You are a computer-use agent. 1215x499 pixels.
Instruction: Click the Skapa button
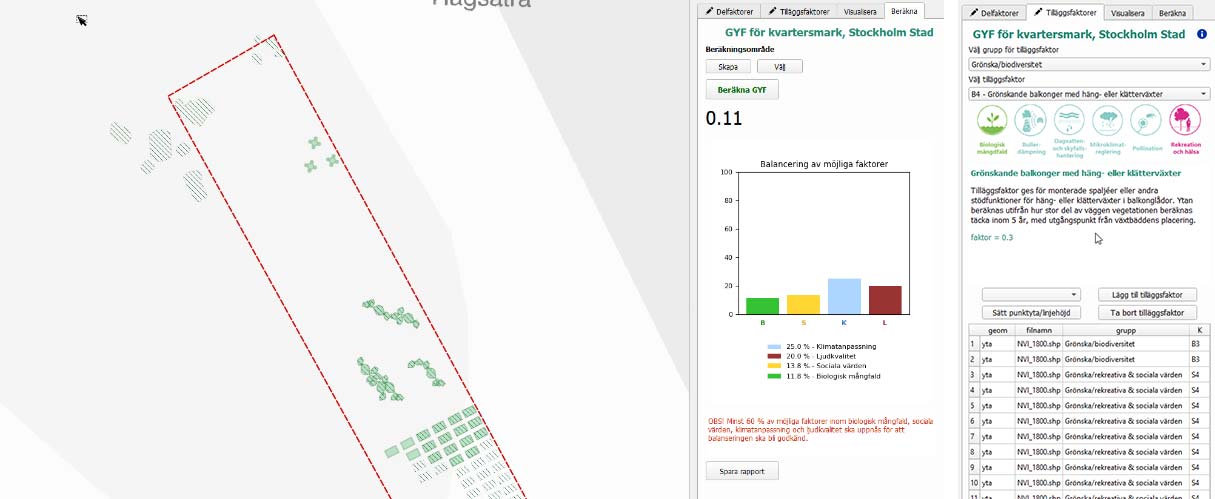click(x=728, y=67)
